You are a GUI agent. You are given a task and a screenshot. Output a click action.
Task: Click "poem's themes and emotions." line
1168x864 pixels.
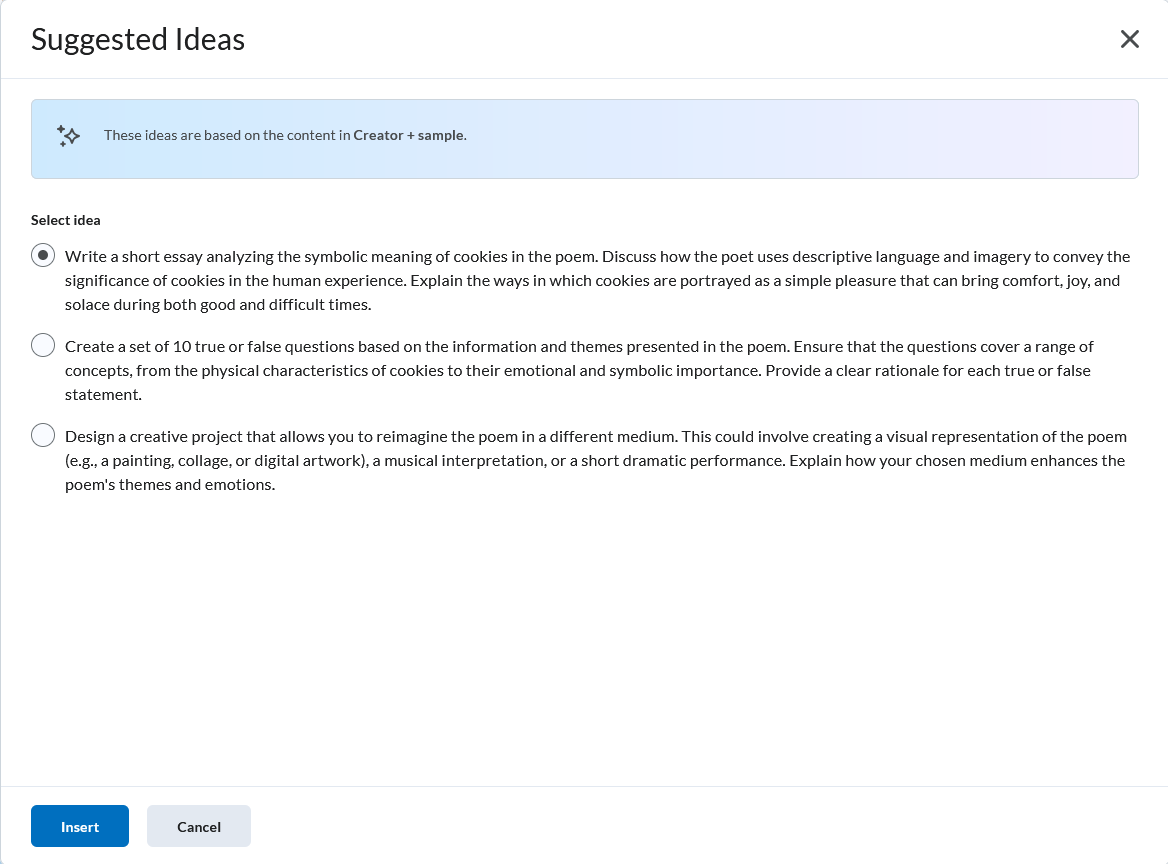point(170,485)
